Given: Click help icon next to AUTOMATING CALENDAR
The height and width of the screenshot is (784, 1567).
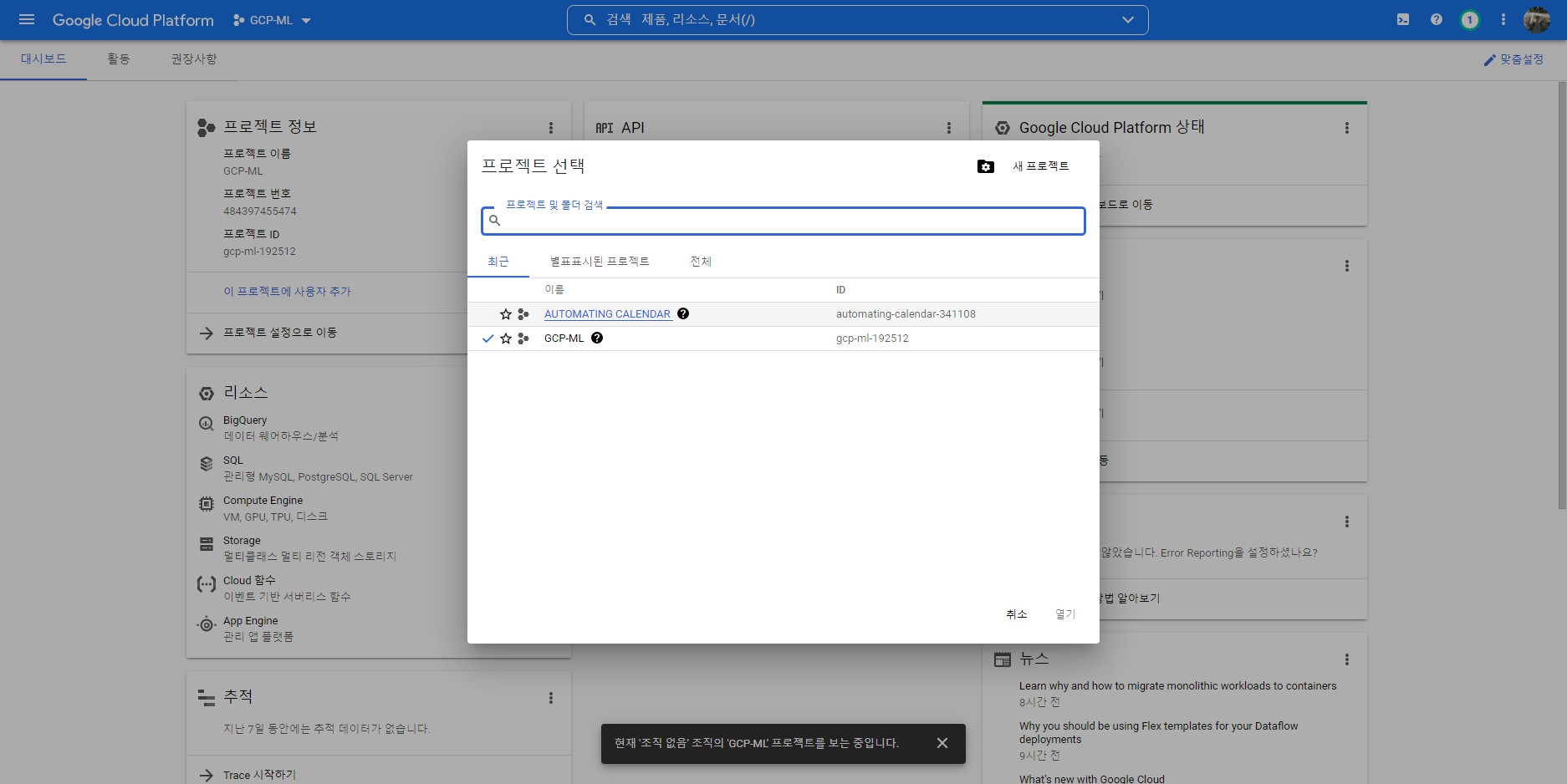Looking at the screenshot, I should coord(683,313).
